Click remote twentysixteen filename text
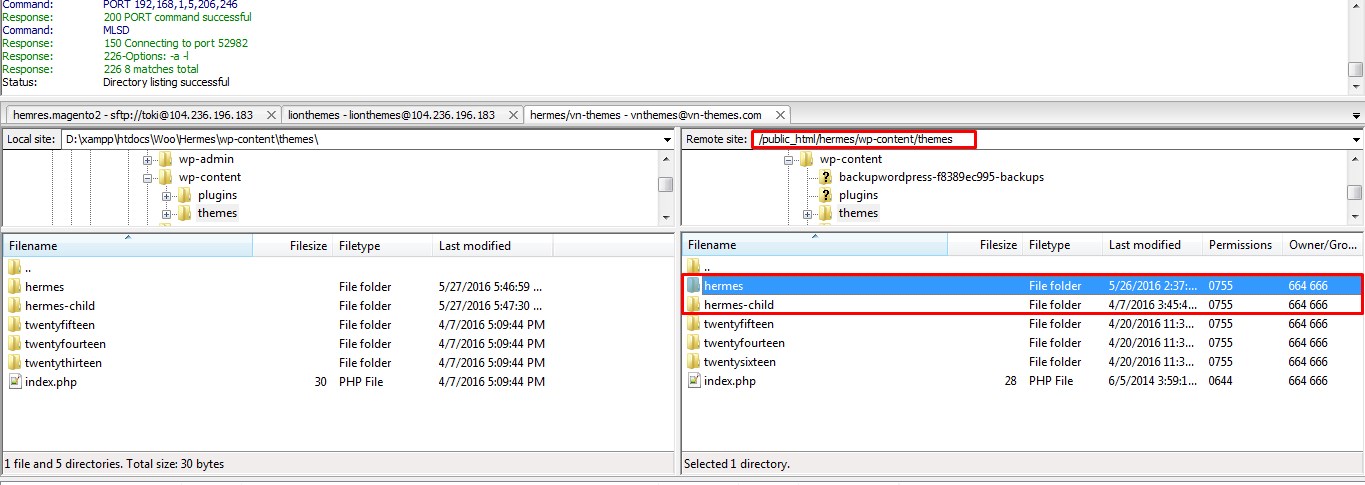The height and width of the screenshot is (485, 1365). [x=739, y=362]
